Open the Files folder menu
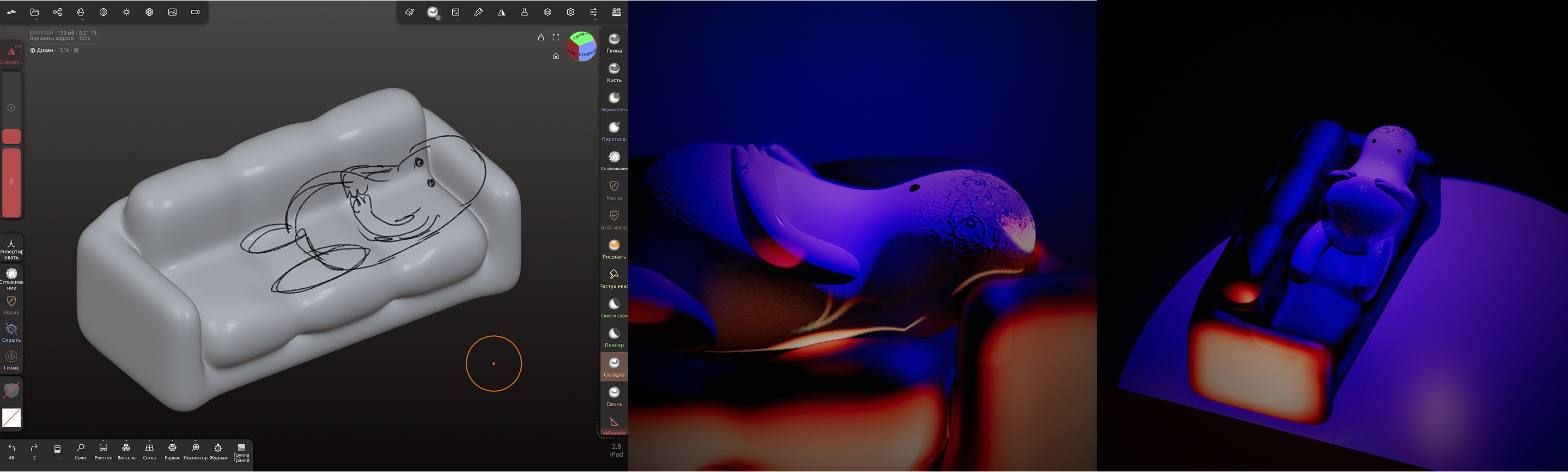Screen dimensions: 1568x472 pyautogui.click(x=35, y=12)
